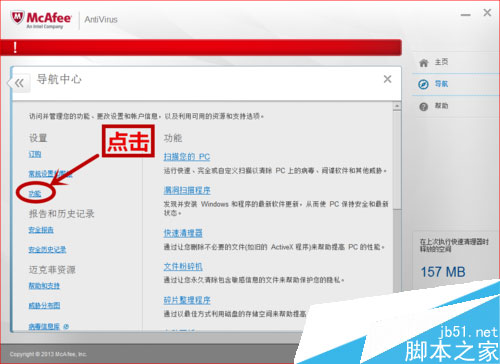Open the 主页 home icon in sidebar
The height and width of the screenshot is (364, 500).
(423, 63)
